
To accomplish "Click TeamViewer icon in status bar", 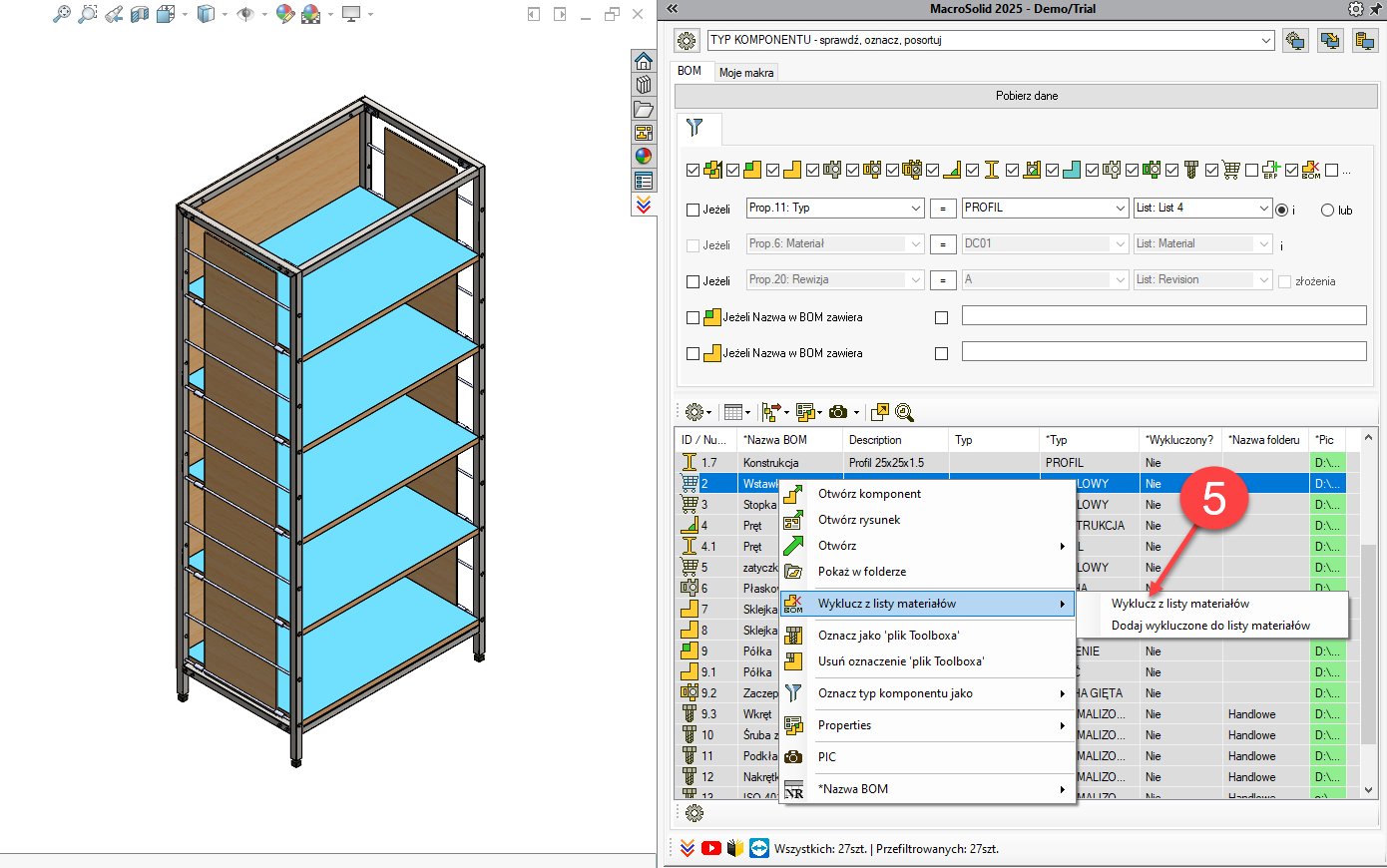I will coord(759,848).
